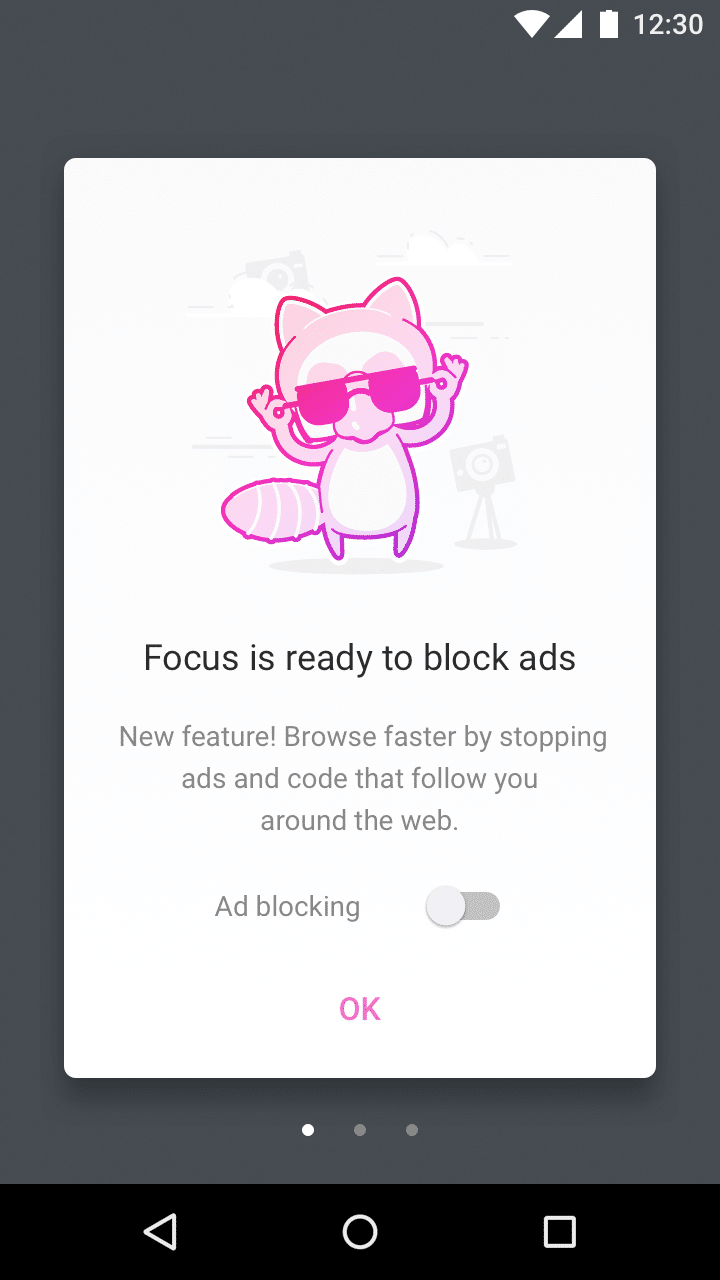This screenshot has width=720, height=1280.
Task: Tap the gray camera on tripod icon
Action: pyautogui.click(x=483, y=491)
